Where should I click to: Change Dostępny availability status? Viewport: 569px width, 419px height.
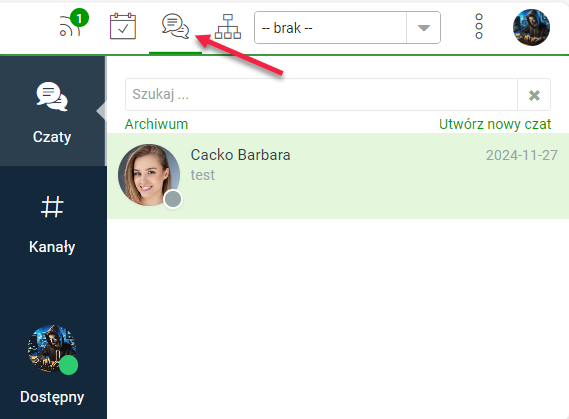point(52,397)
